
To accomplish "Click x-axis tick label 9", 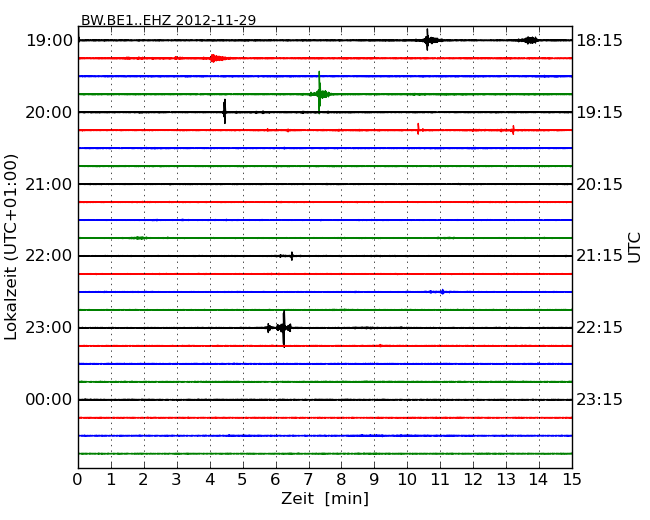I will click(x=374, y=479).
